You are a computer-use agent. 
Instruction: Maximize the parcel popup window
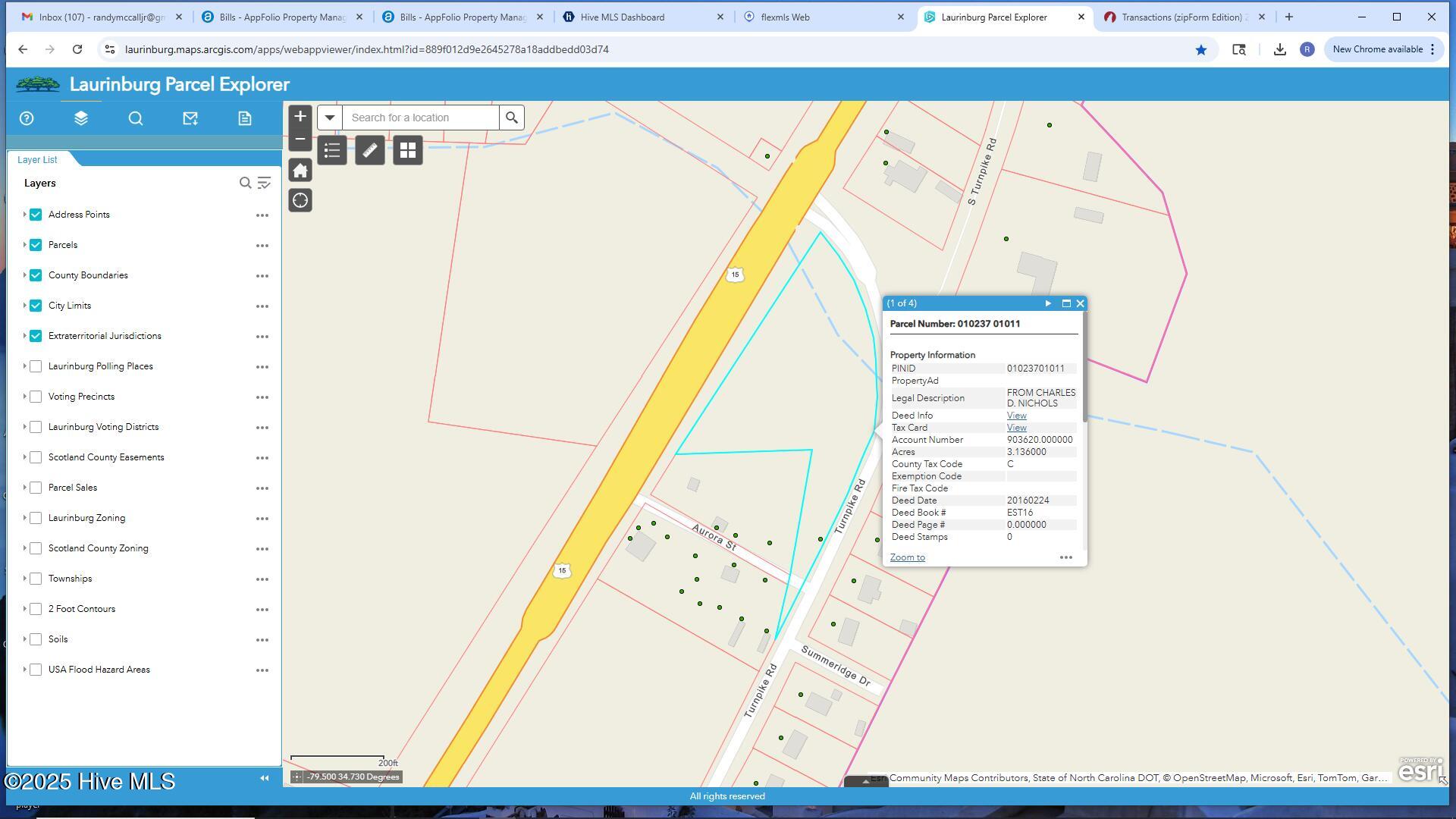(1066, 303)
